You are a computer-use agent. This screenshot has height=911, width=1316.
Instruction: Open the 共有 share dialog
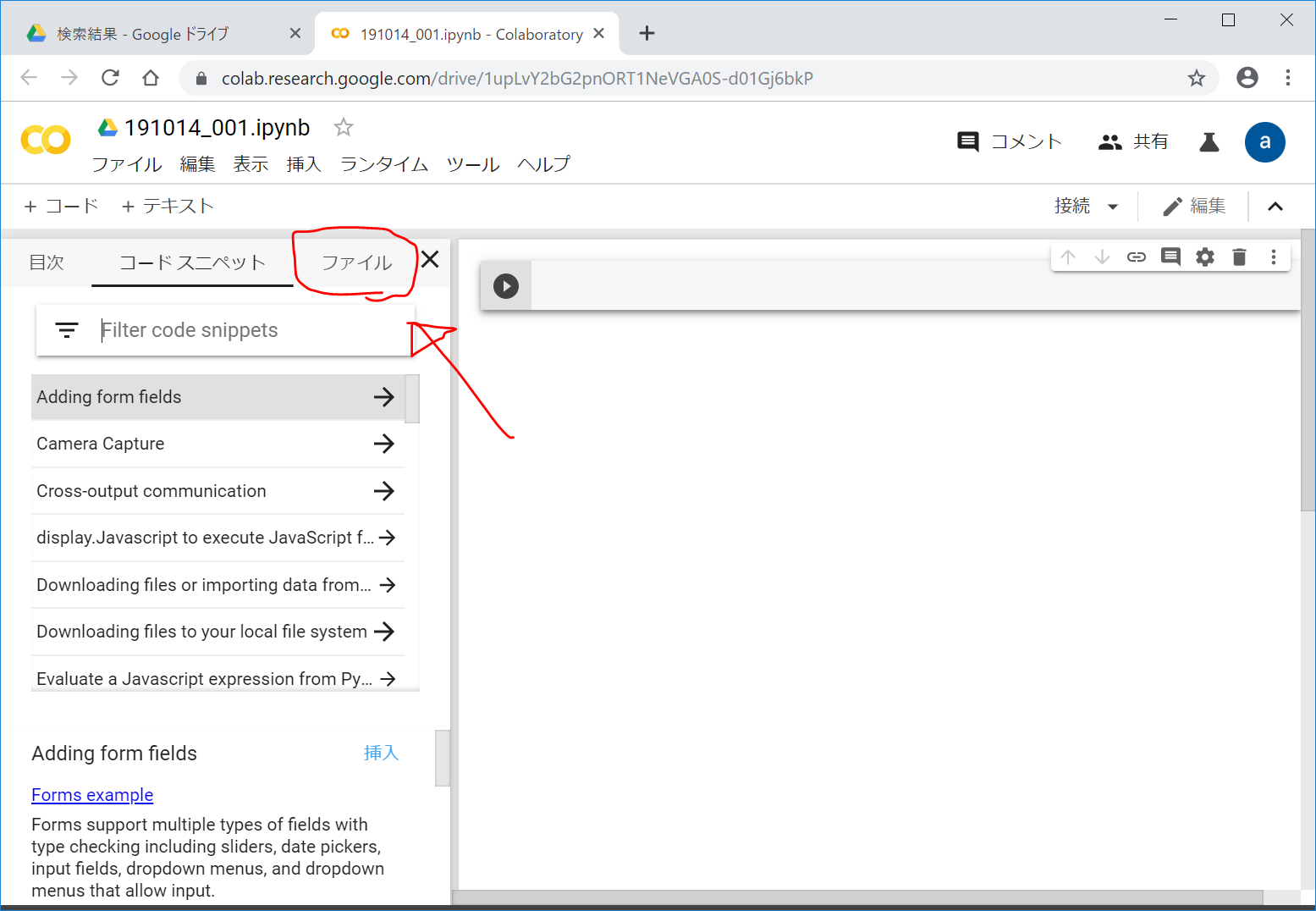click(x=1133, y=142)
